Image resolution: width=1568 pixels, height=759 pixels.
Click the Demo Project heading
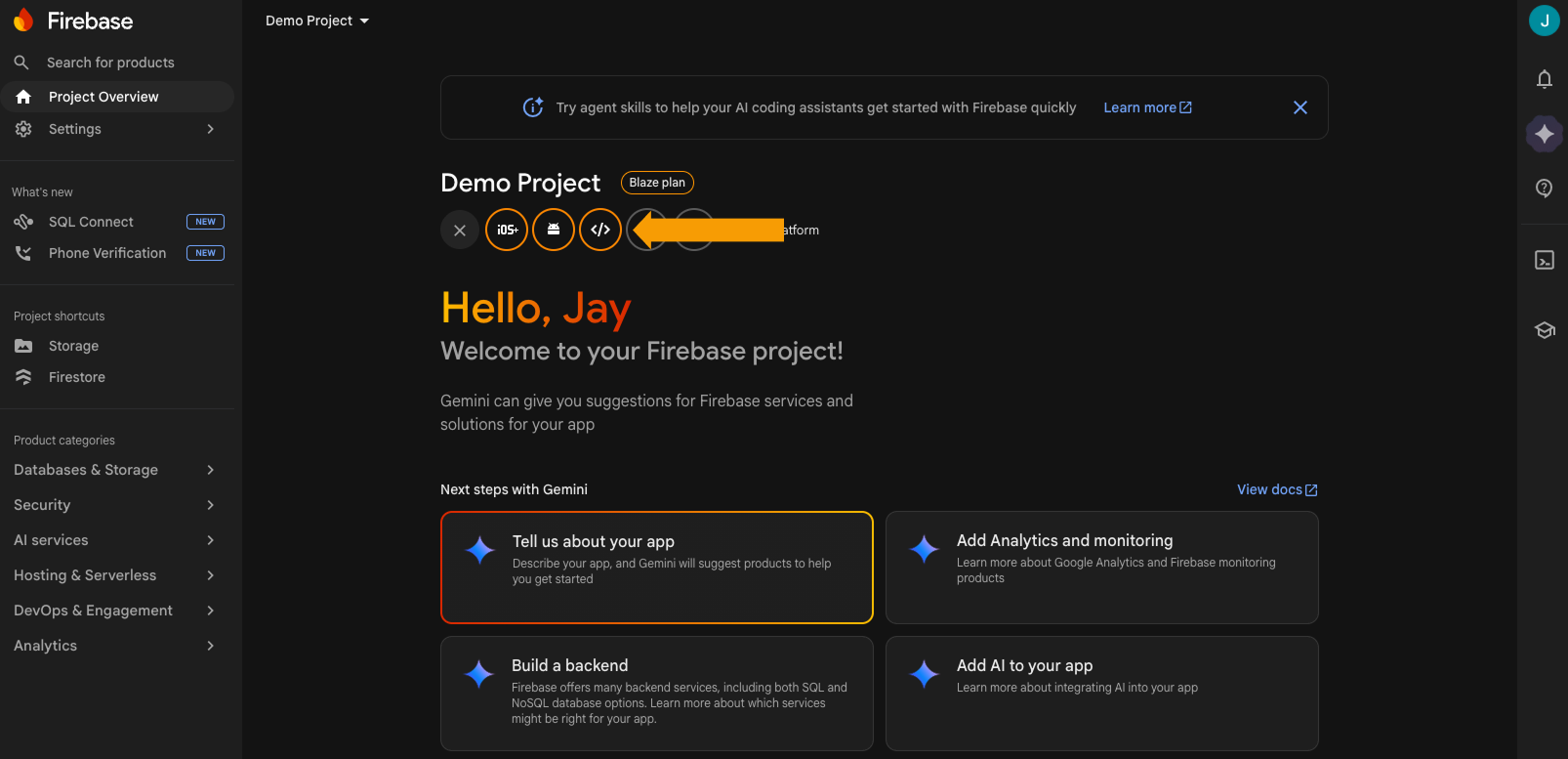[520, 183]
